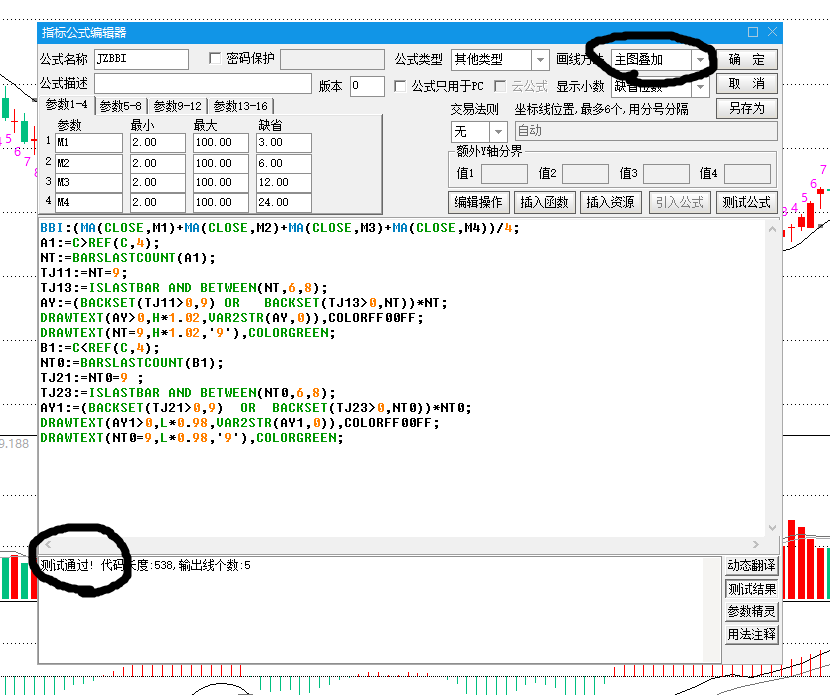Click the 编辑操作 button
830x695 pixels.
478,202
